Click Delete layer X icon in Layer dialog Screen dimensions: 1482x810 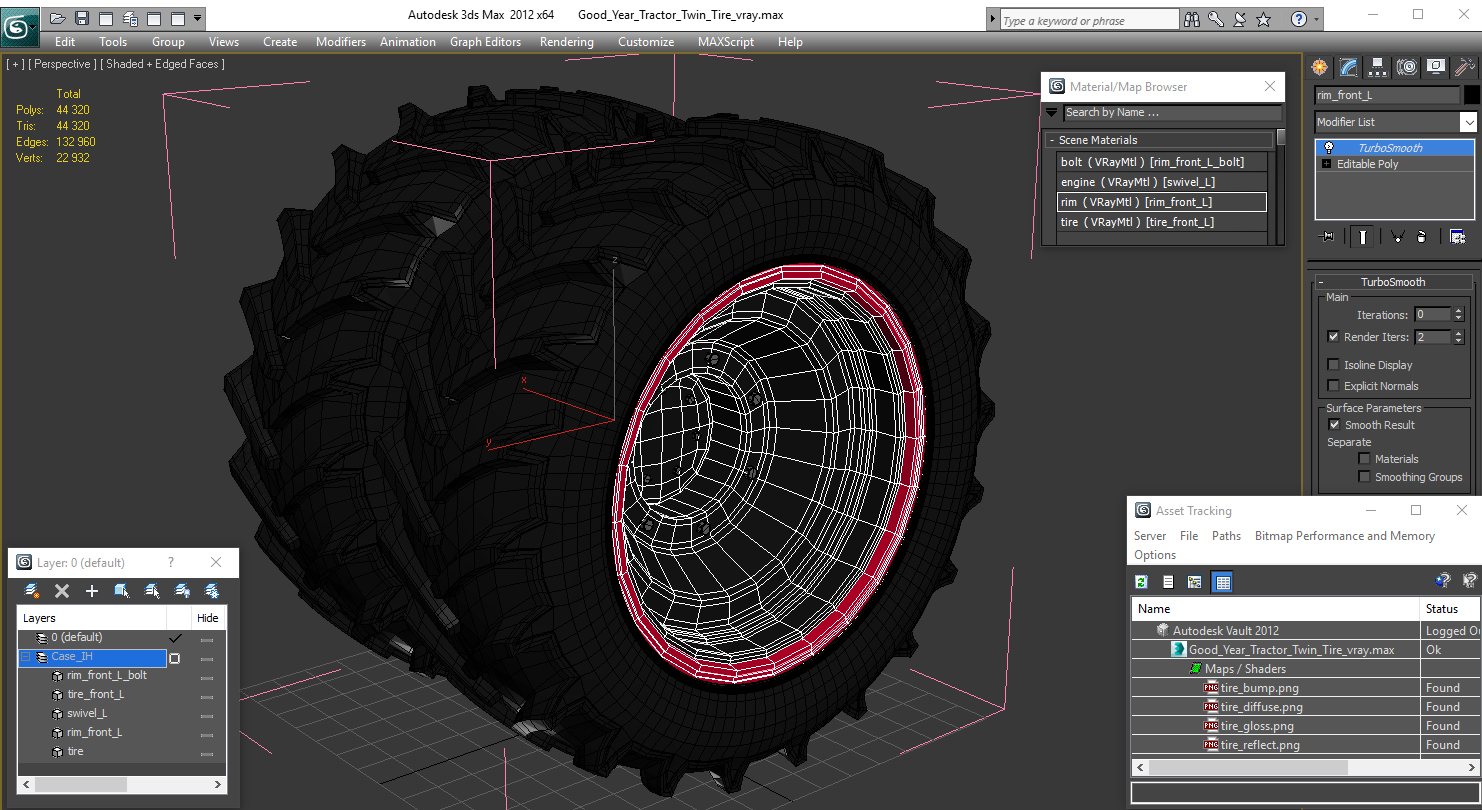coord(61,591)
